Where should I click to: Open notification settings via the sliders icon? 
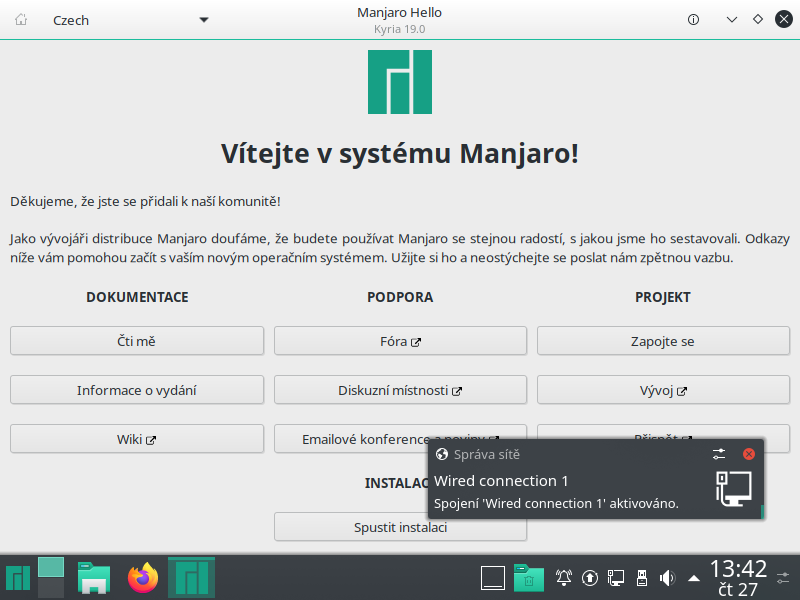point(719,454)
